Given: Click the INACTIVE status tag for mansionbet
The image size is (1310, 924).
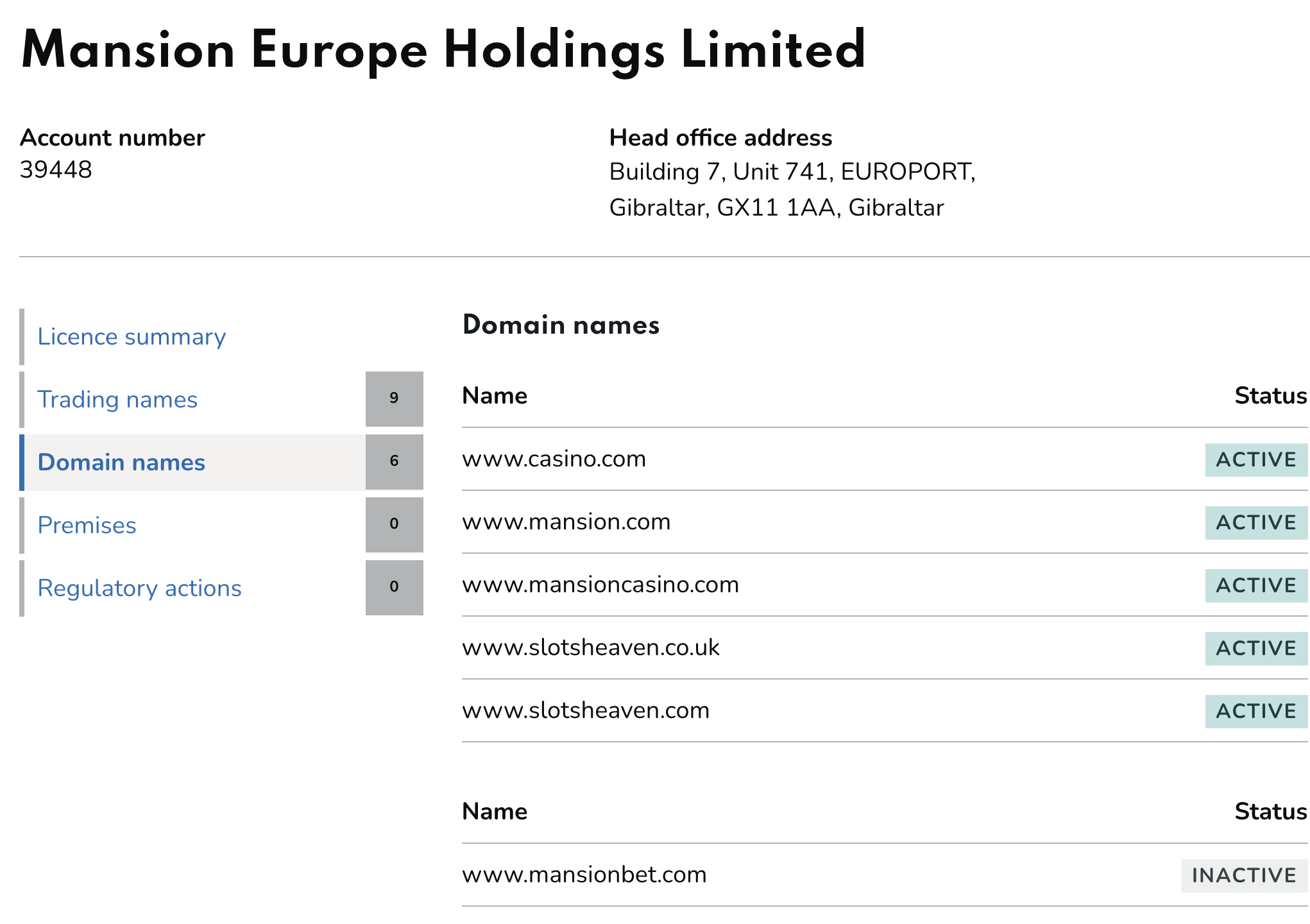Looking at the screenshot, I should pyautogui.click(x=1243, y=876).
